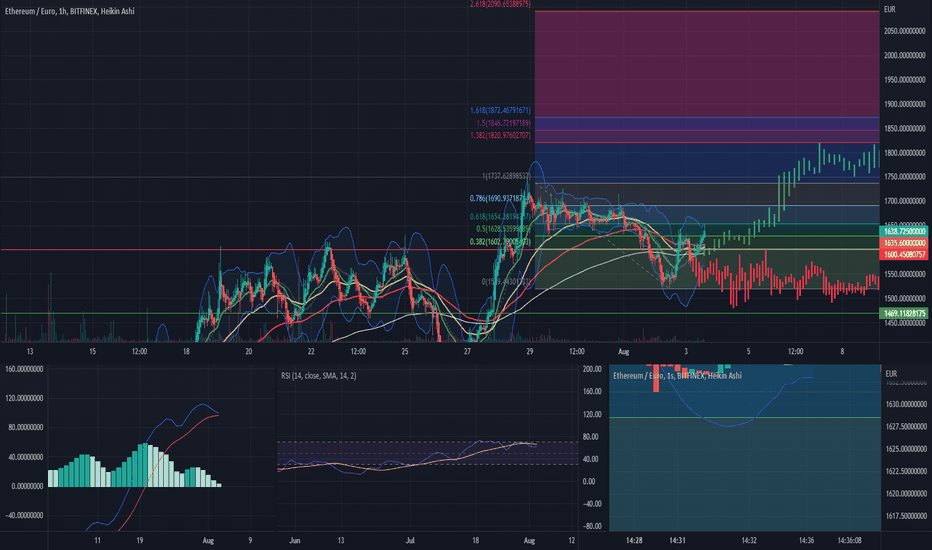Click 1500.00000000 on the price axis
This screenshot has width=932, height=550.
pyautogui.click(x=905, y=298)
